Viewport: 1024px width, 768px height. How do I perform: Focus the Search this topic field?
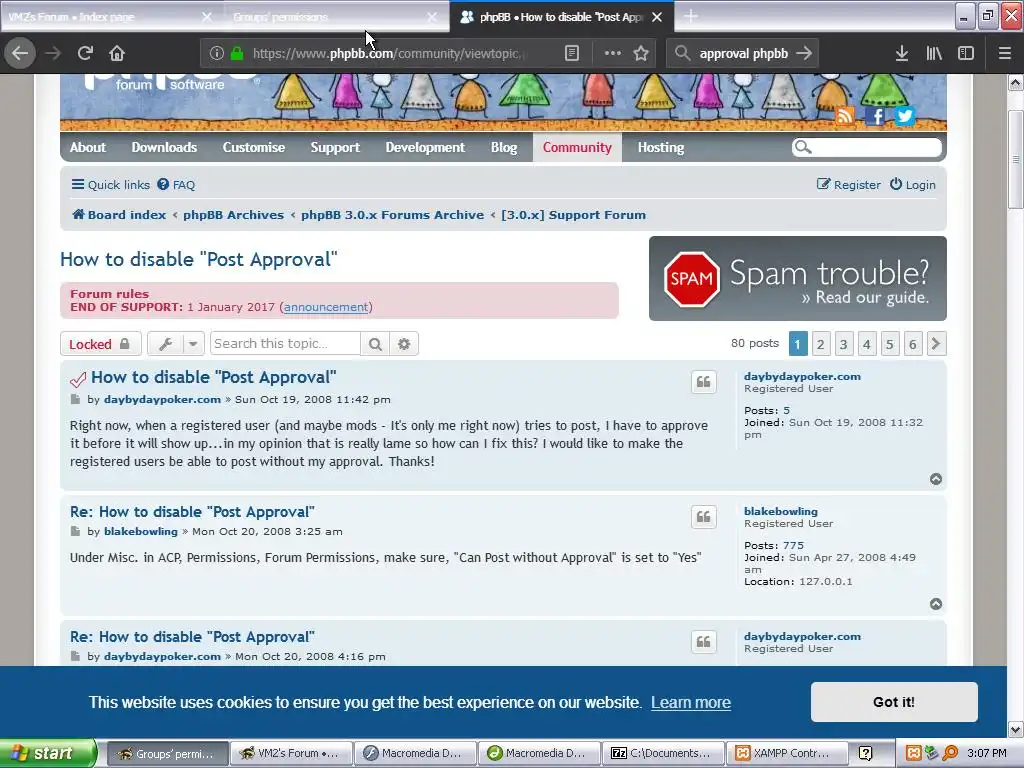[x=285, y=344]
